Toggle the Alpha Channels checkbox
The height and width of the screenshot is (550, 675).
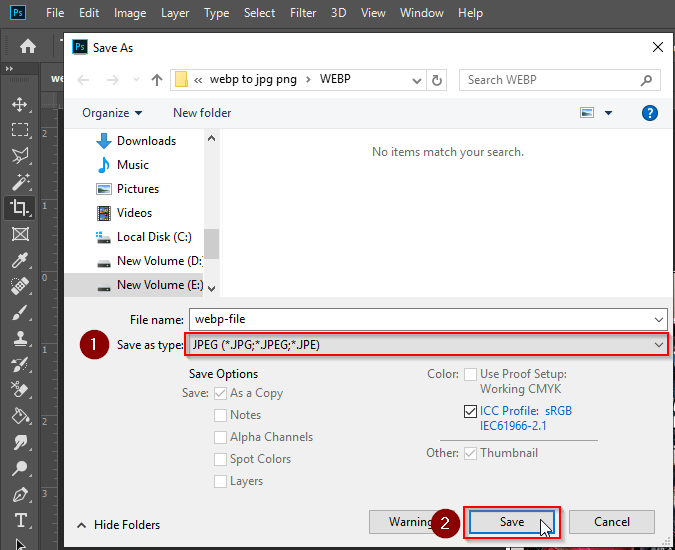(x=220, y=437)
